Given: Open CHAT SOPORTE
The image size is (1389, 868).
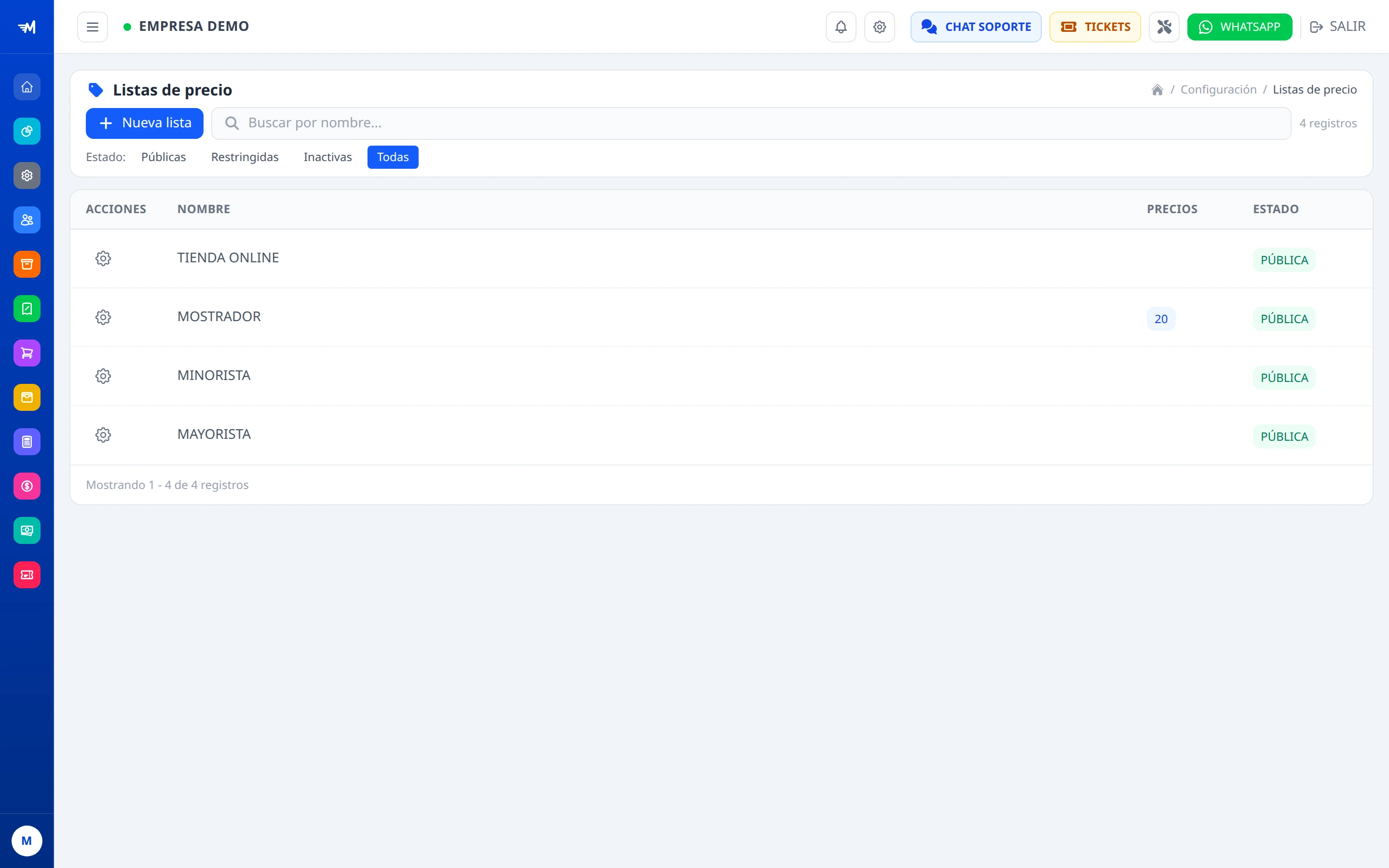Looking at the screenshot, I should point(976,27).
